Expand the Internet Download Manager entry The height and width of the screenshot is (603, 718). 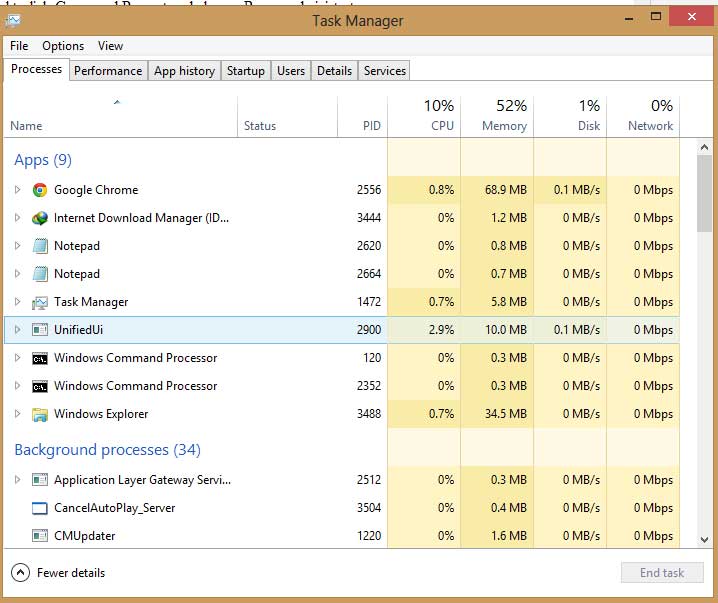tap(17, 217)
